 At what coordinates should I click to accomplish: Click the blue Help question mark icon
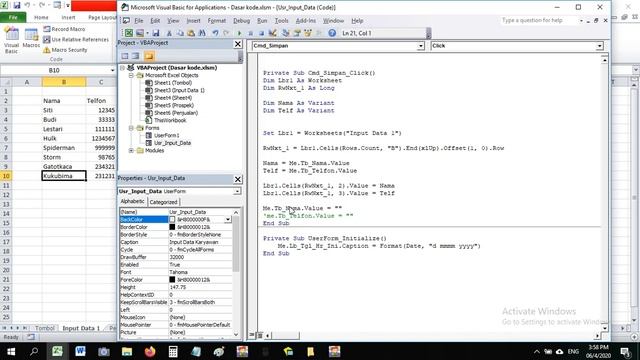[332, 33]
